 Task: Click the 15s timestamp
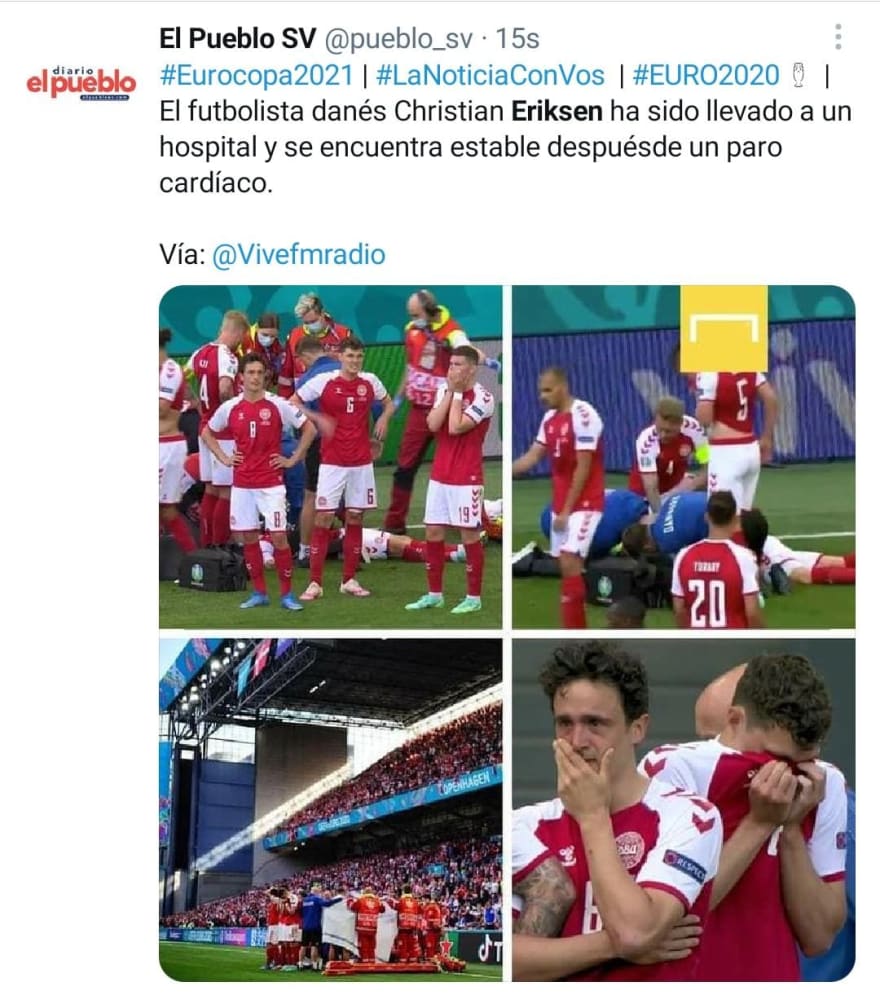[x=517, y=39]
